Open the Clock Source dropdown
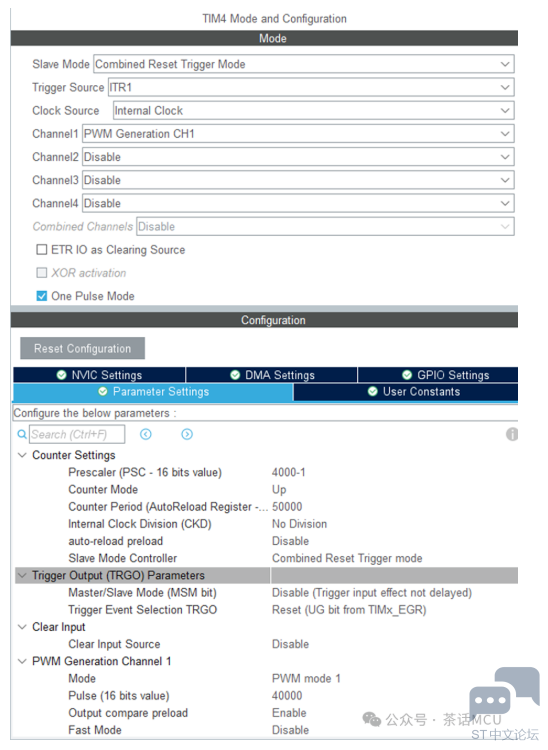The height and width of the screenshot is (750, 548). tap(314, 110)
